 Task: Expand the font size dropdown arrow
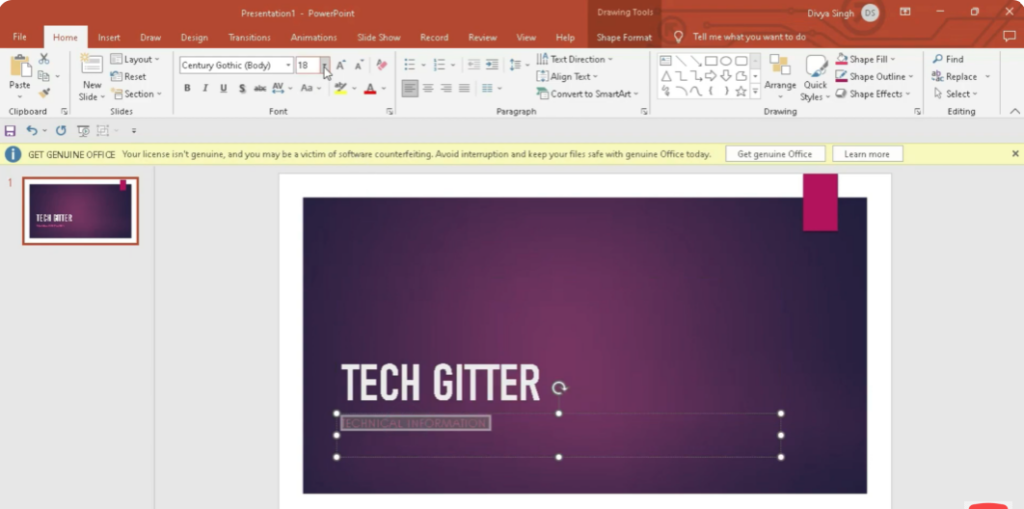325,65
